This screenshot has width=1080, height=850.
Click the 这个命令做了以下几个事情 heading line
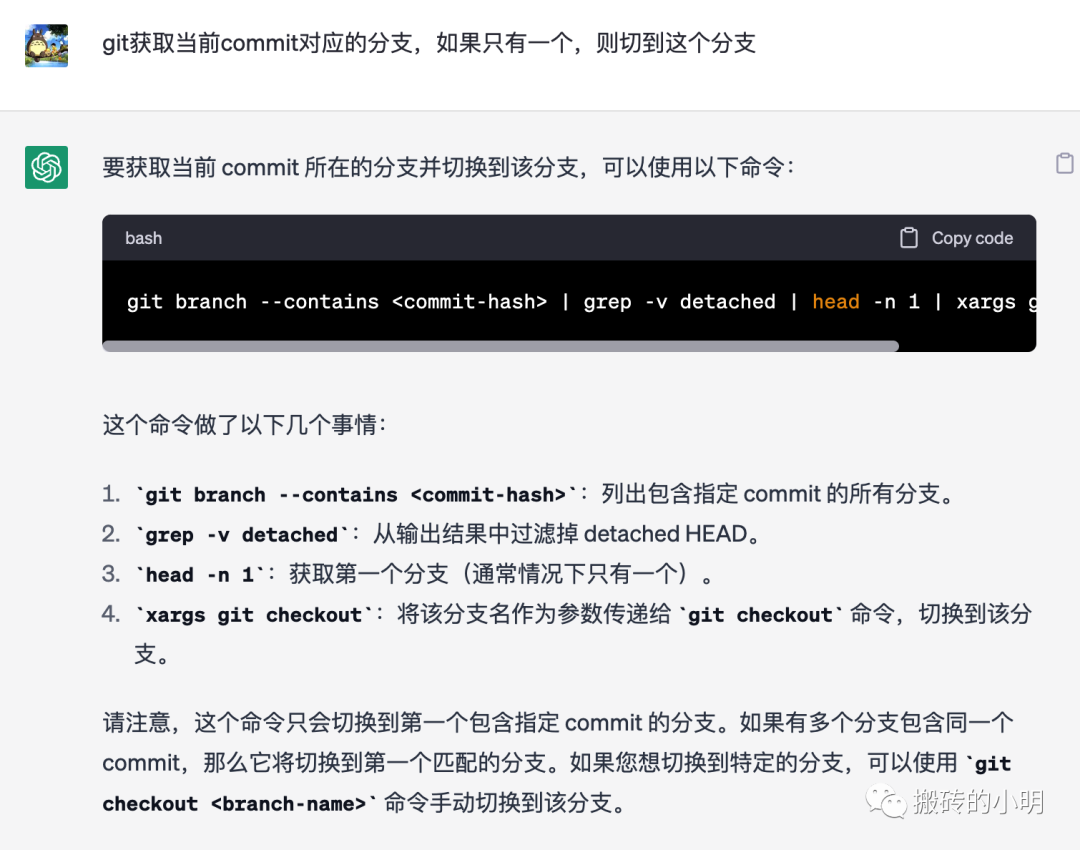(x=245, y=425)
